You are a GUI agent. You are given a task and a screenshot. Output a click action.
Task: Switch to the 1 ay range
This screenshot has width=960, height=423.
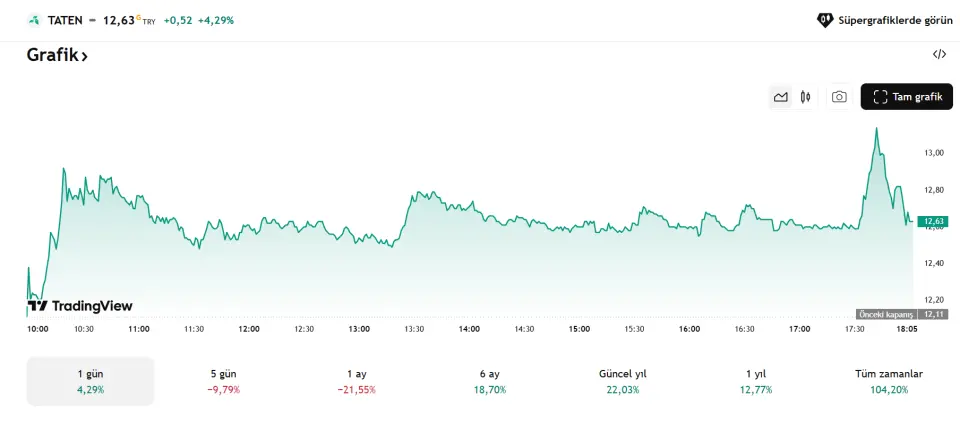(356, 381)
